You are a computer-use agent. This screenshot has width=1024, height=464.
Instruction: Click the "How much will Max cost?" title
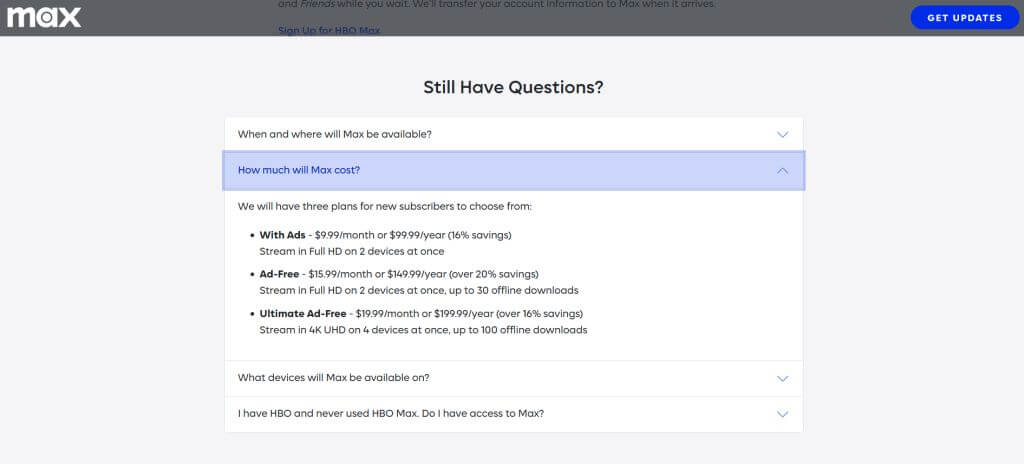pos(299,170)
